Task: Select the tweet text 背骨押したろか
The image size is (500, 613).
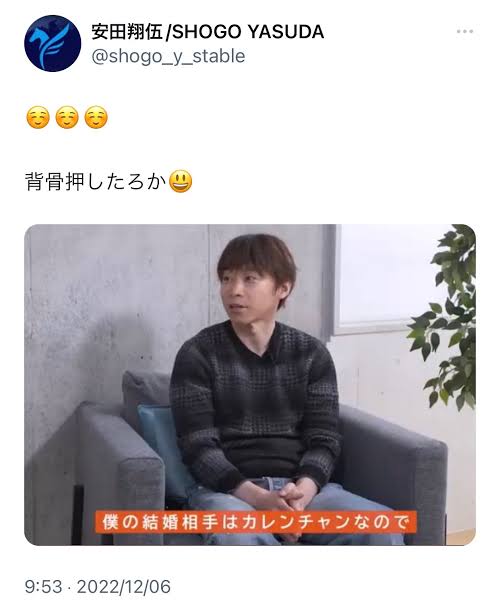Action: click(x=96, y=182)
